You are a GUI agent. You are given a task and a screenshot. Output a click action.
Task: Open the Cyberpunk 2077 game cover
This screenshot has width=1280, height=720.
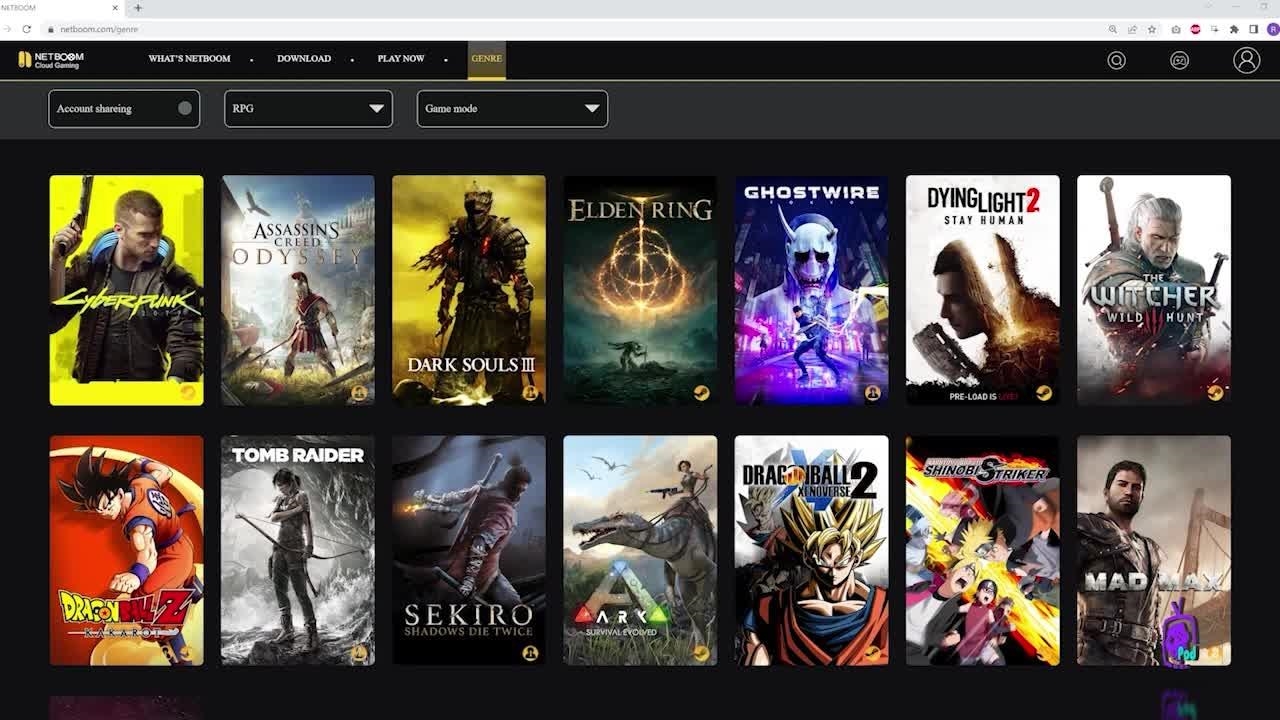[126, 290]
